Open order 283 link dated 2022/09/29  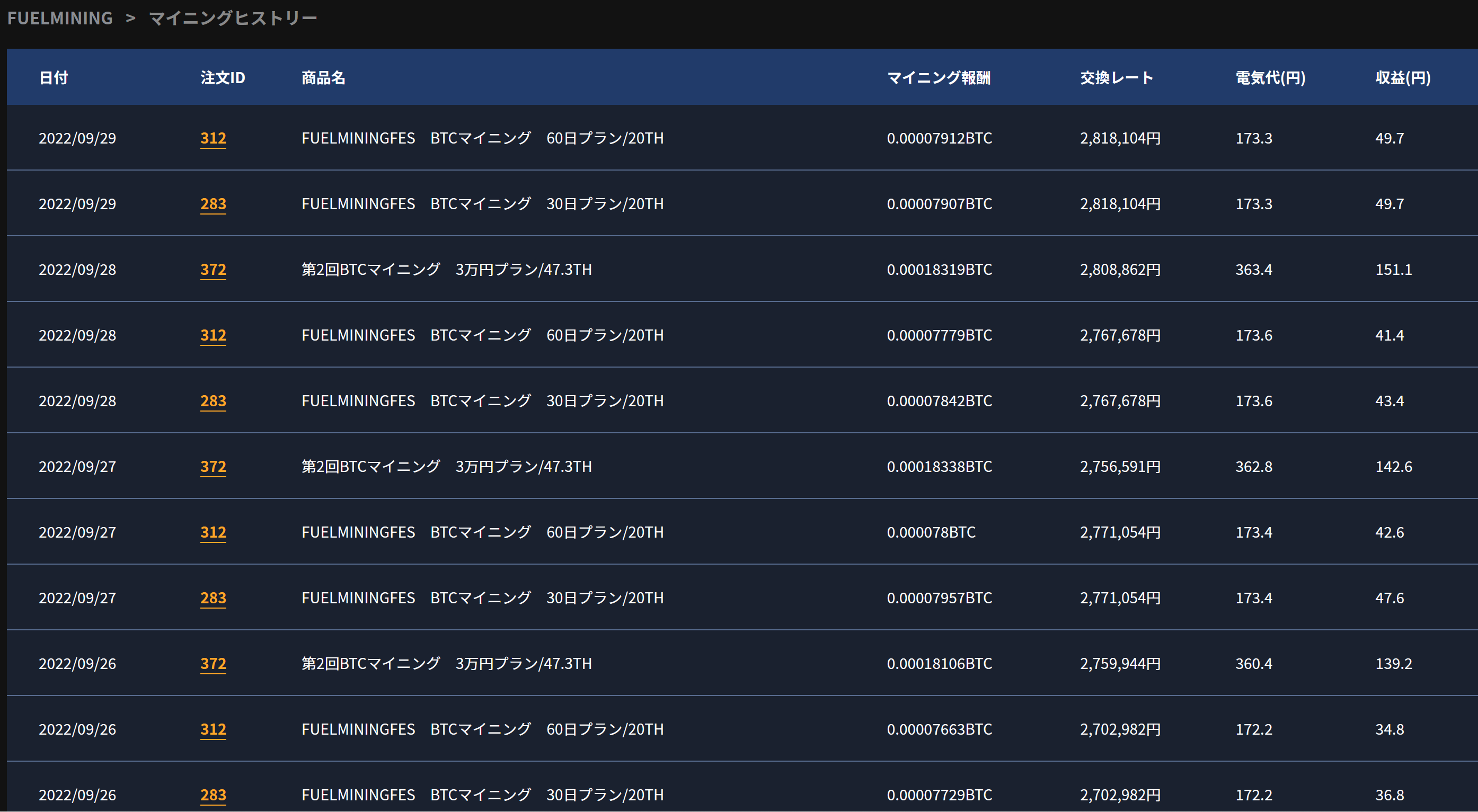click(x=213, y=203)
